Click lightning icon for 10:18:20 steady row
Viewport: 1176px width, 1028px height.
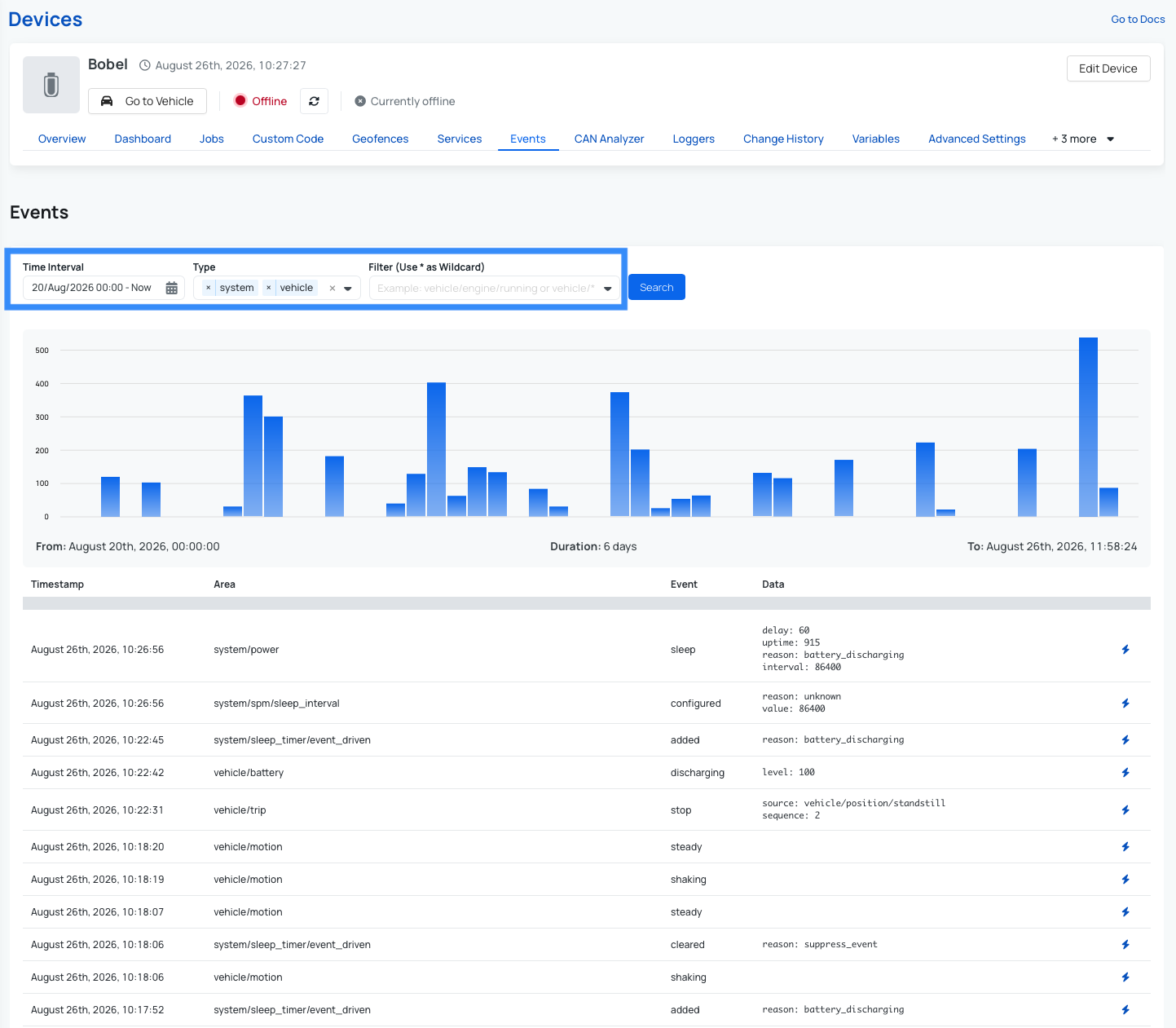click(1125, 847)
